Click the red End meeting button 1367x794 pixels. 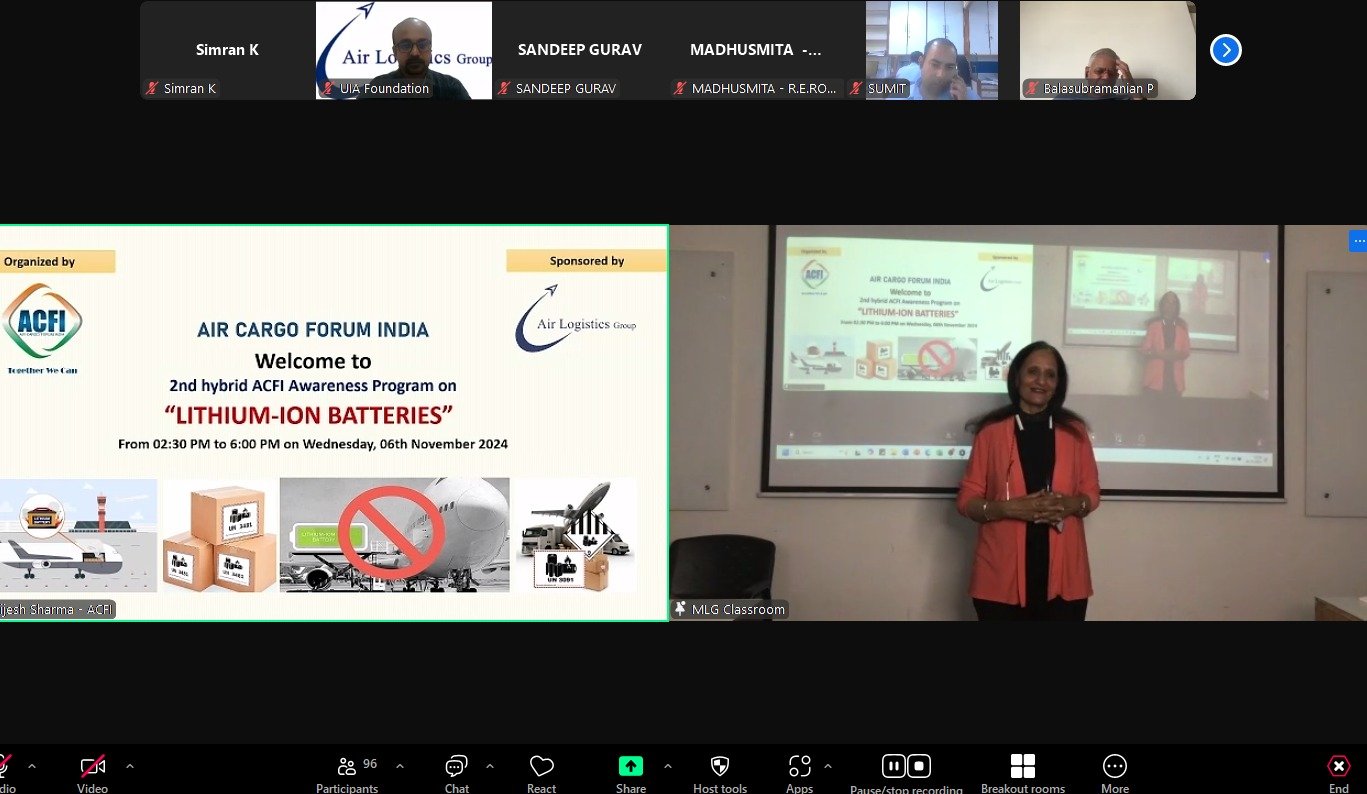click(x=1338, y=766)
